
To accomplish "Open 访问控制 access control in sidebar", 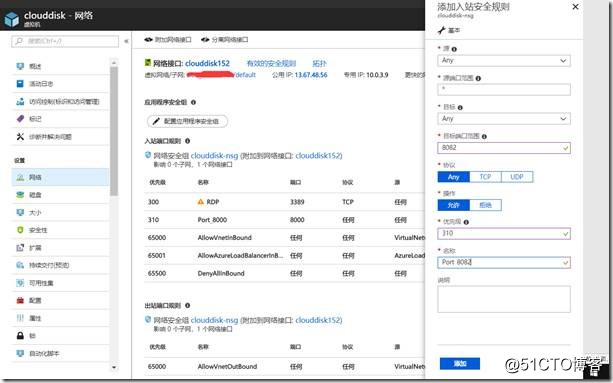I will click(x=61, y=102).
